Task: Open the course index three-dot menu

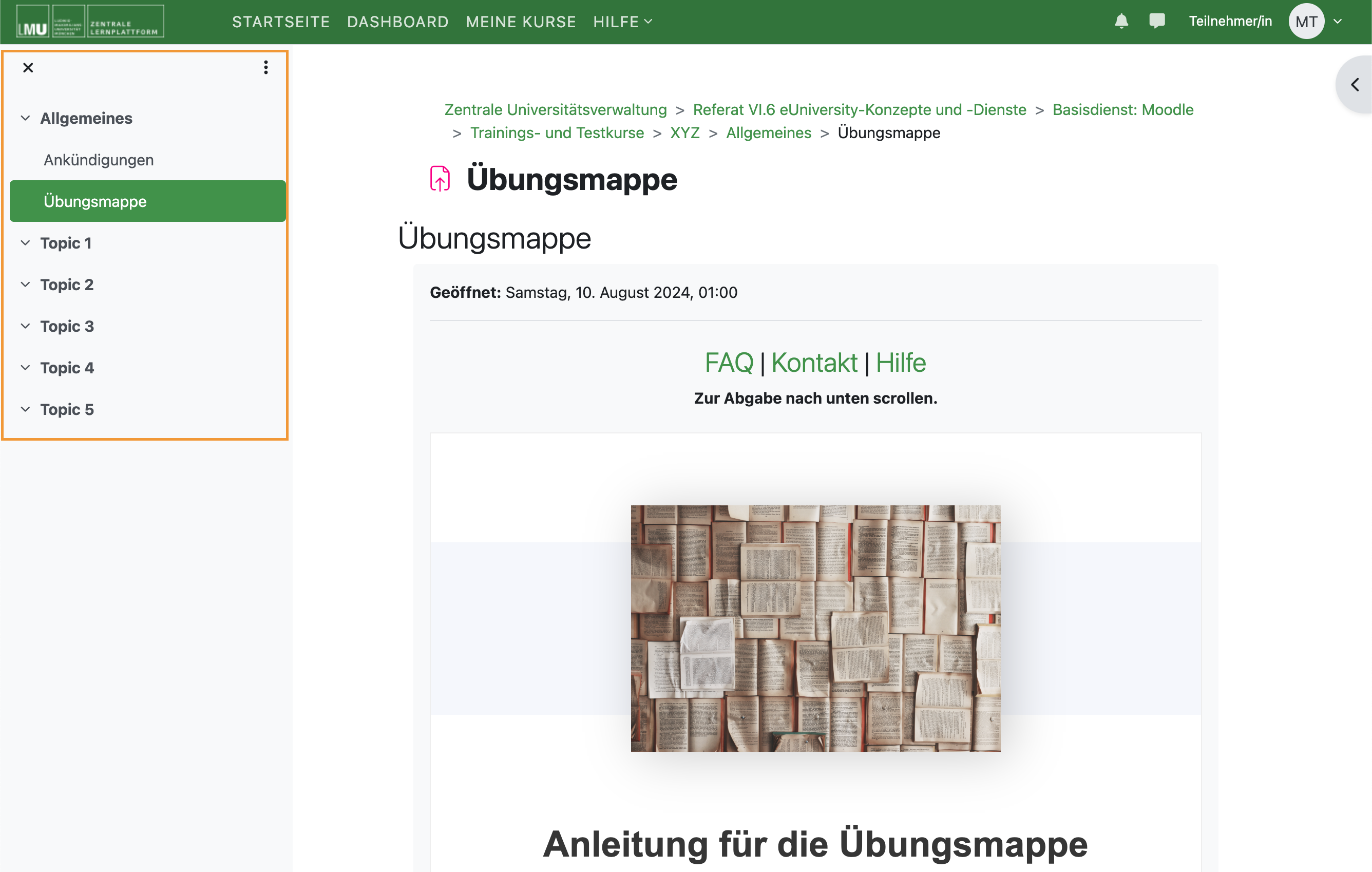Action: 265,68
